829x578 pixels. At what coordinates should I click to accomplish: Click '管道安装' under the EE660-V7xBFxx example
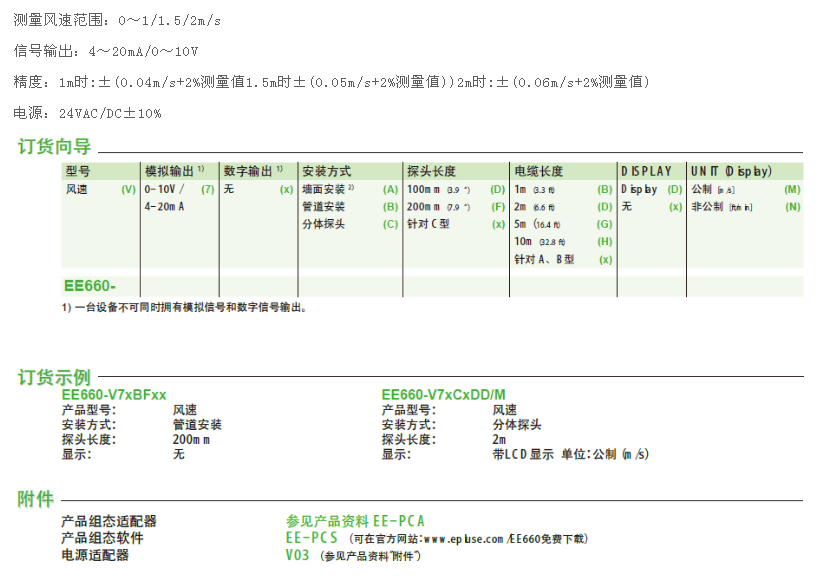pyautogui.click(x=197, y=425)
